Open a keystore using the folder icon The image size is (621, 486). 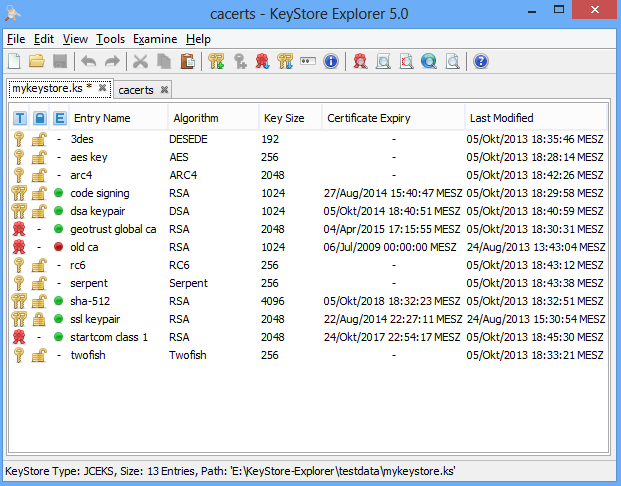(x=37, y=61)
